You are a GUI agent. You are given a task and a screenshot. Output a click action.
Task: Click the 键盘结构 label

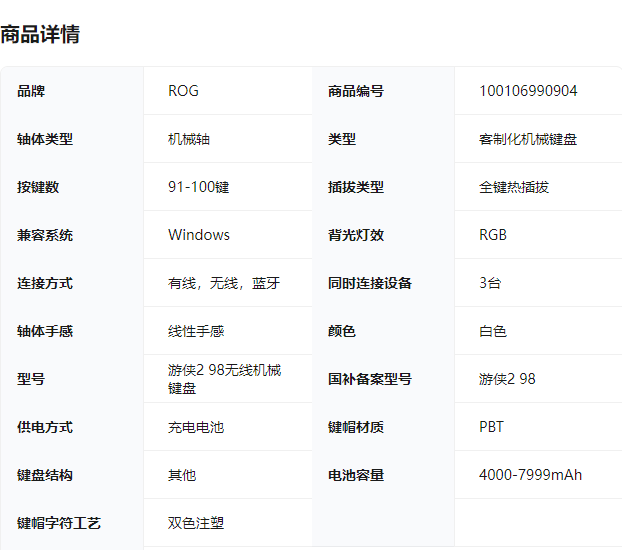[45, 475]
